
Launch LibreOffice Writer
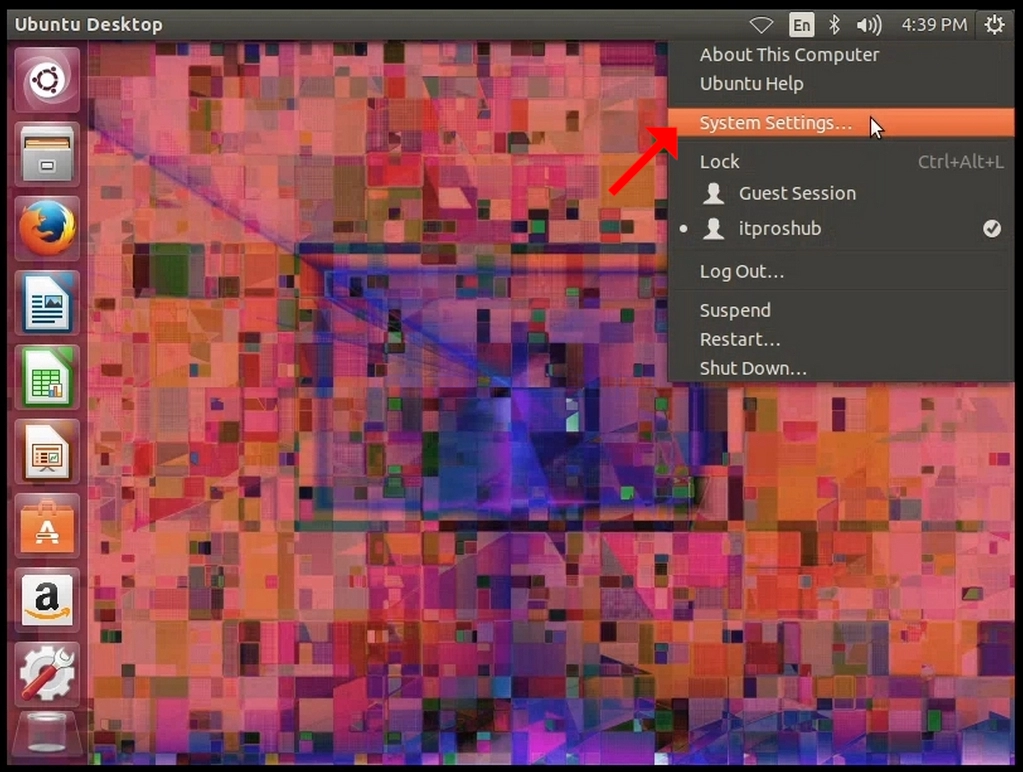[x=47, y=303]
